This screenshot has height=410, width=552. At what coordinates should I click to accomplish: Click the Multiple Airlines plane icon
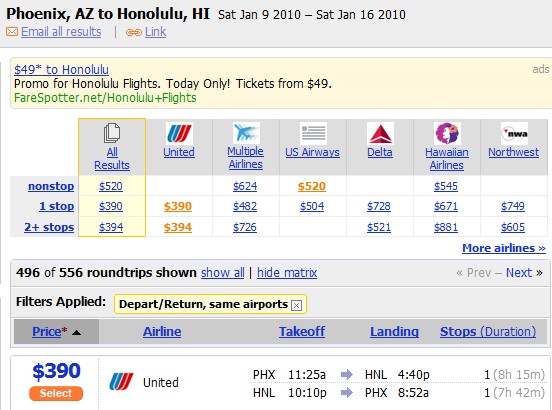pos(246,133)
